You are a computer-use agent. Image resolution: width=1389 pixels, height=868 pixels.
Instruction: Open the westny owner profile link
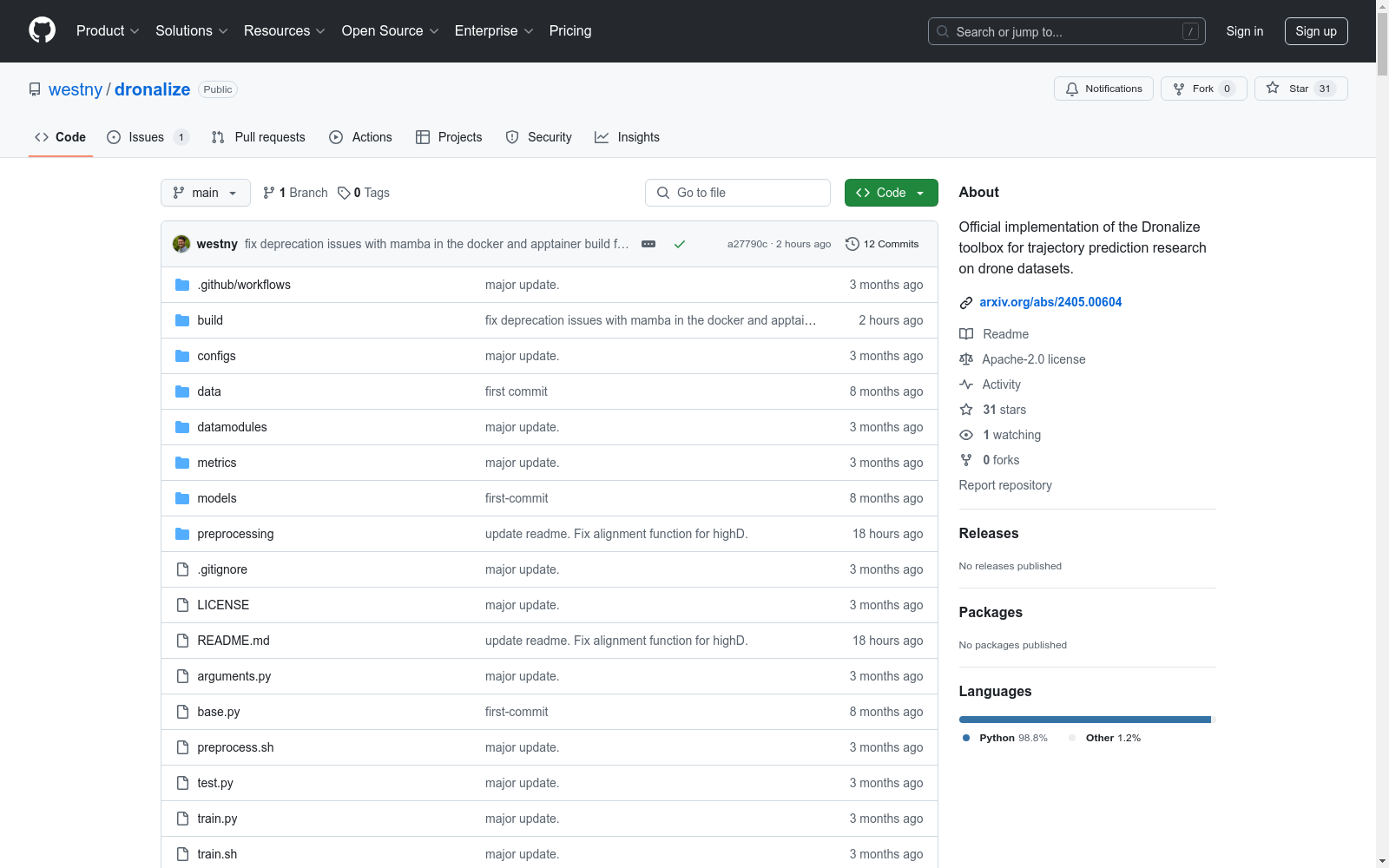point(76,89)
